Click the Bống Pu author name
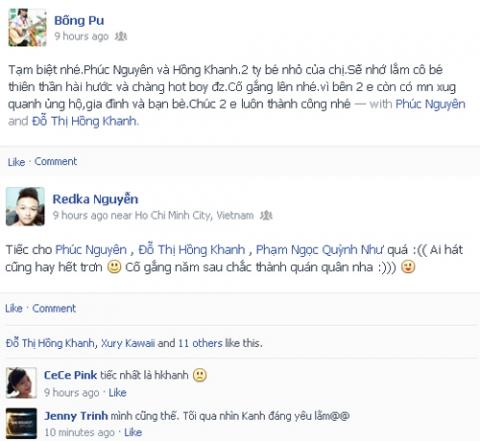480x441 pixels. [x=79, y=21]
